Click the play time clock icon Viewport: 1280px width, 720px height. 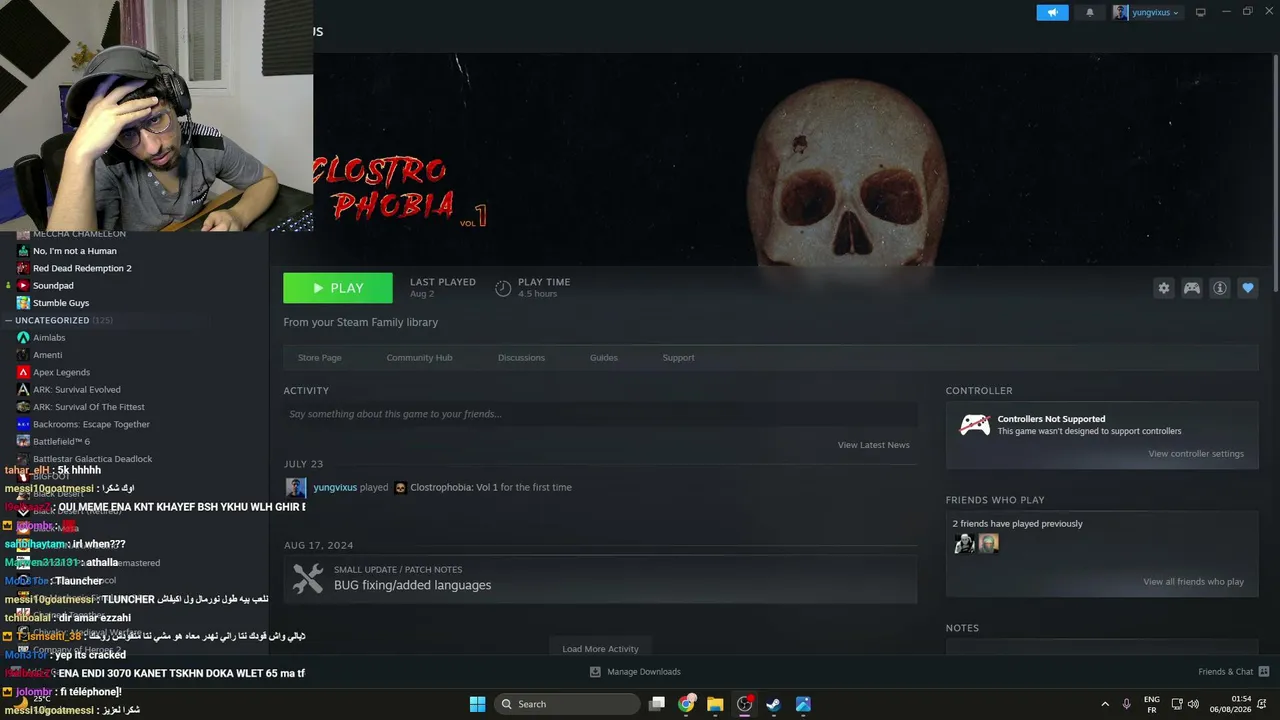click(503, 288)
